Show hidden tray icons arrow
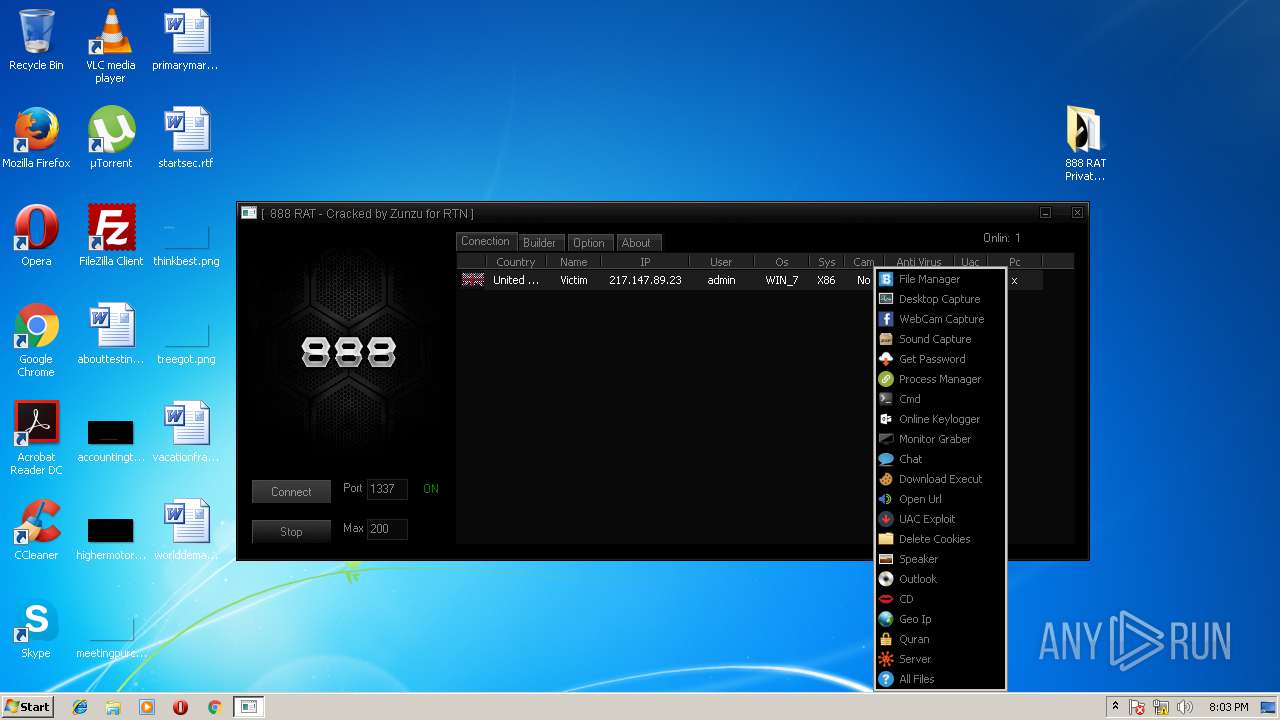The image size is (1280, 720). pyautogui.click(x=1115, y=707)
